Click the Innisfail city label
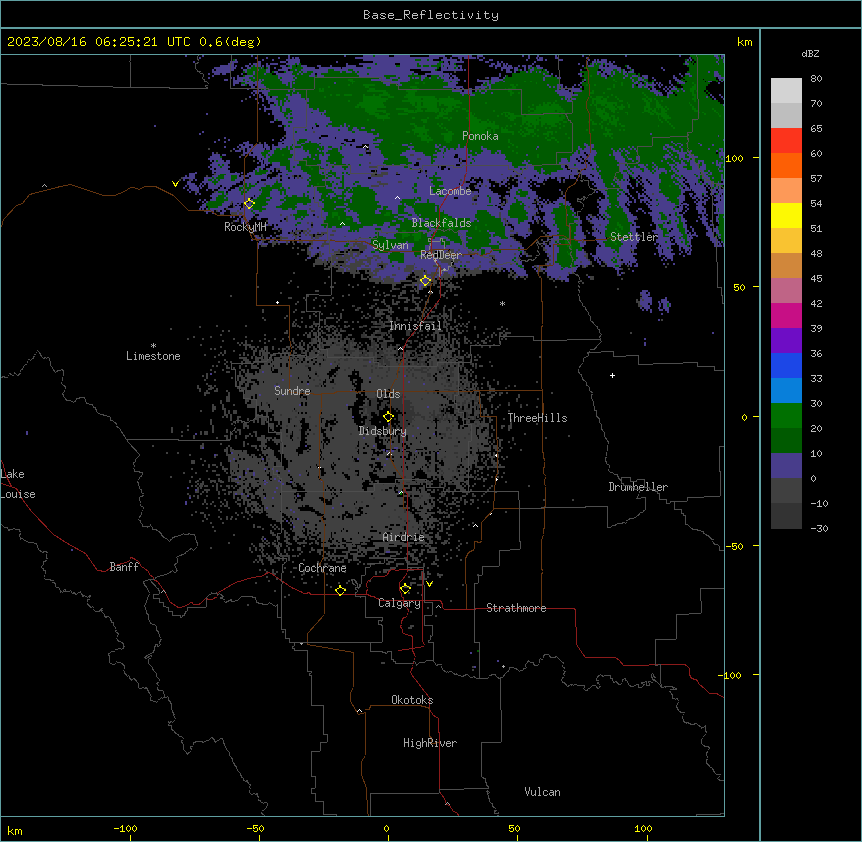Screen dimensions: 862x842 (x=415, y=326)
